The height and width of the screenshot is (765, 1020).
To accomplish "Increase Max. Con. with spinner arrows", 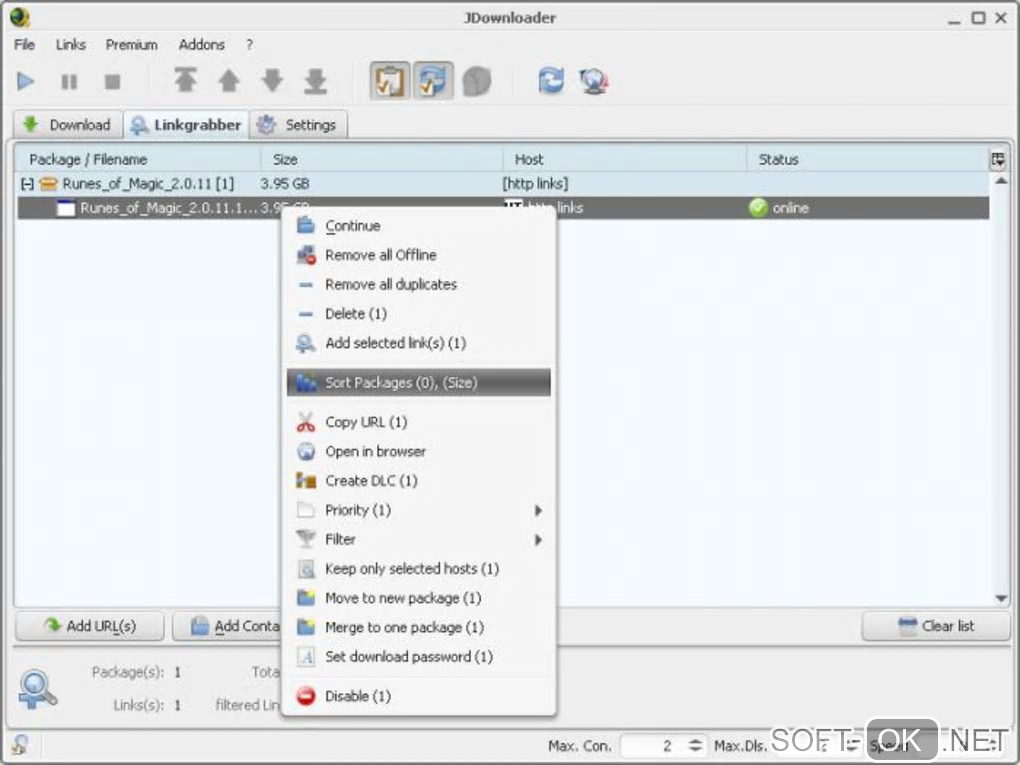I will click(695, 741).
